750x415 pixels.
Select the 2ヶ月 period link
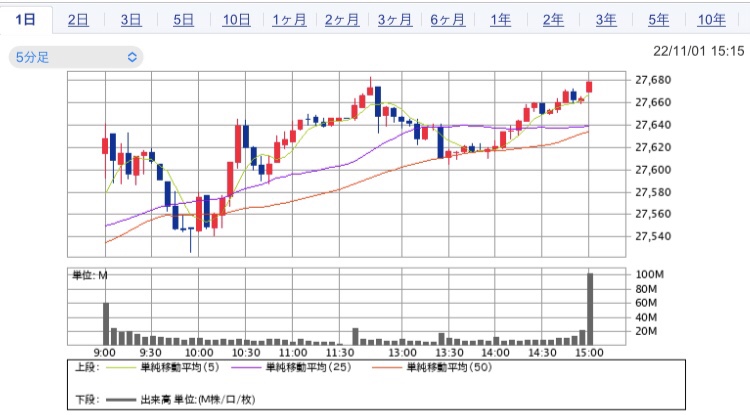[342, 20]
